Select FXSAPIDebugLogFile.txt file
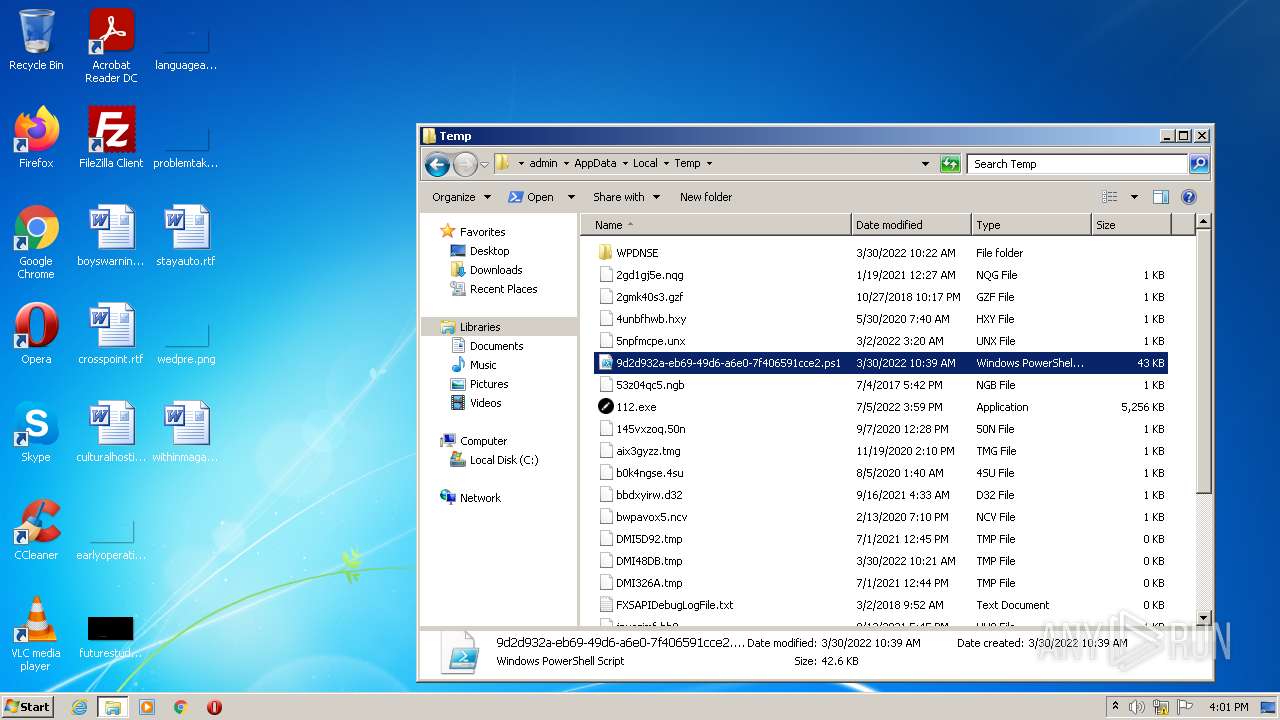 tap(882, 605)
